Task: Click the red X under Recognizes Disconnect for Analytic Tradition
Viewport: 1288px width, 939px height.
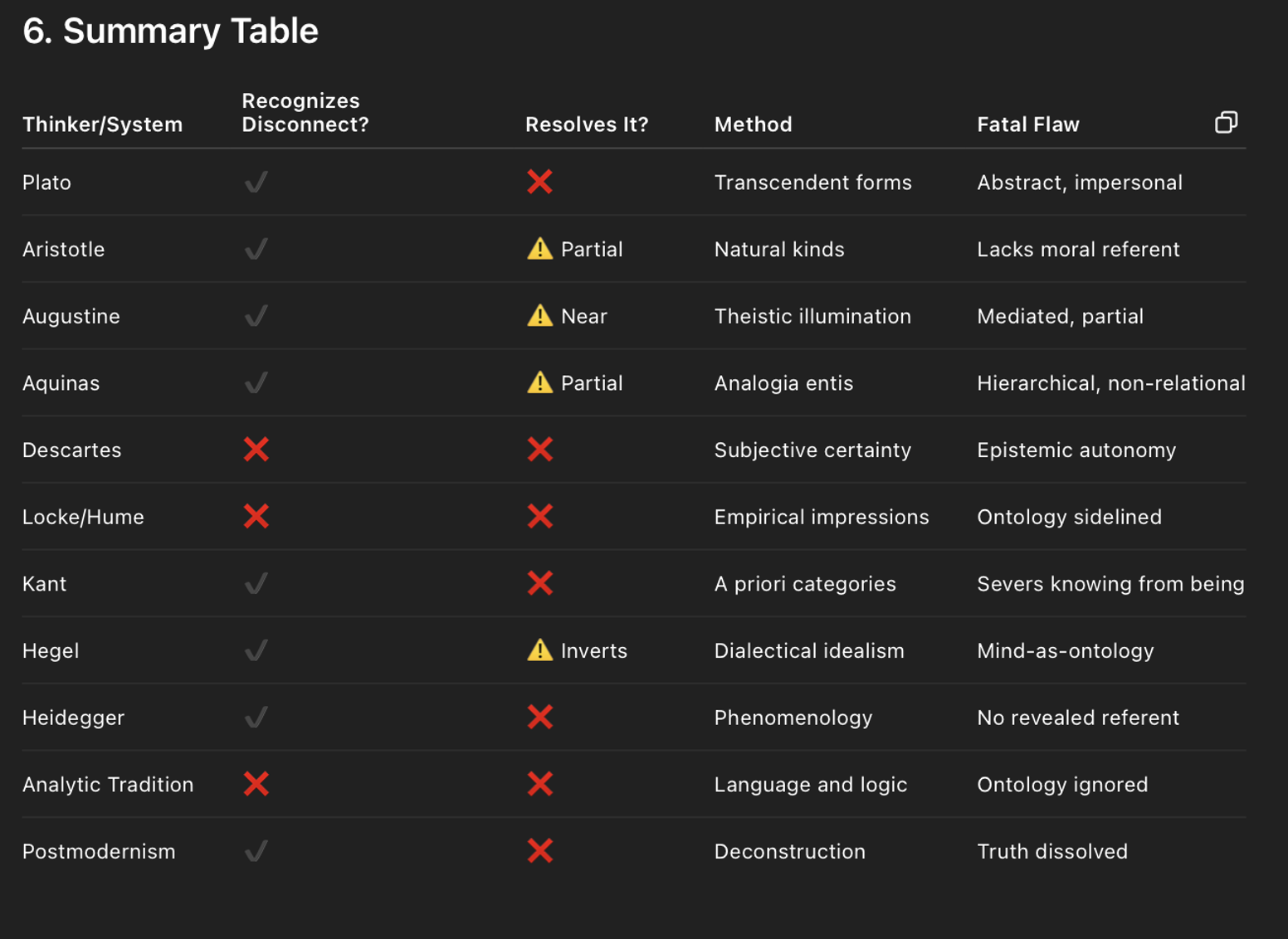Action: [x=256, y=784]
